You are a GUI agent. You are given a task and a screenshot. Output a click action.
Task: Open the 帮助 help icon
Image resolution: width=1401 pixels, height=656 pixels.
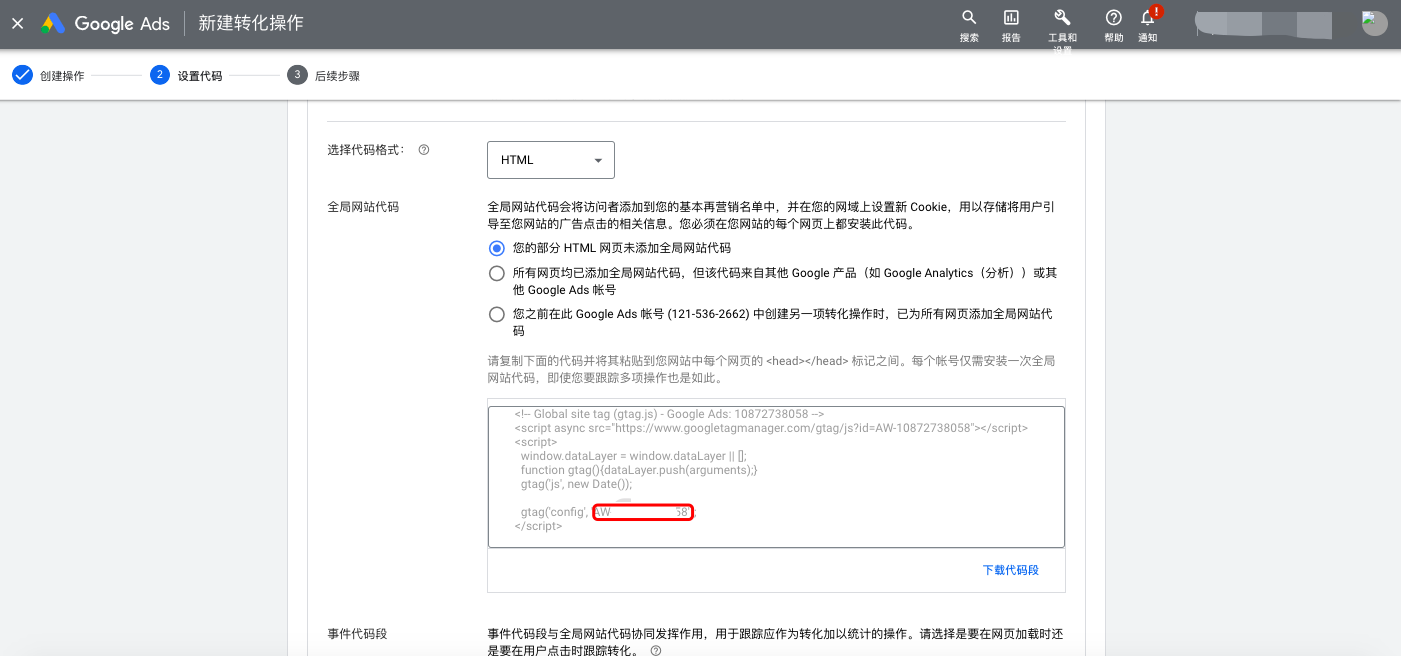coord(1114,18)
